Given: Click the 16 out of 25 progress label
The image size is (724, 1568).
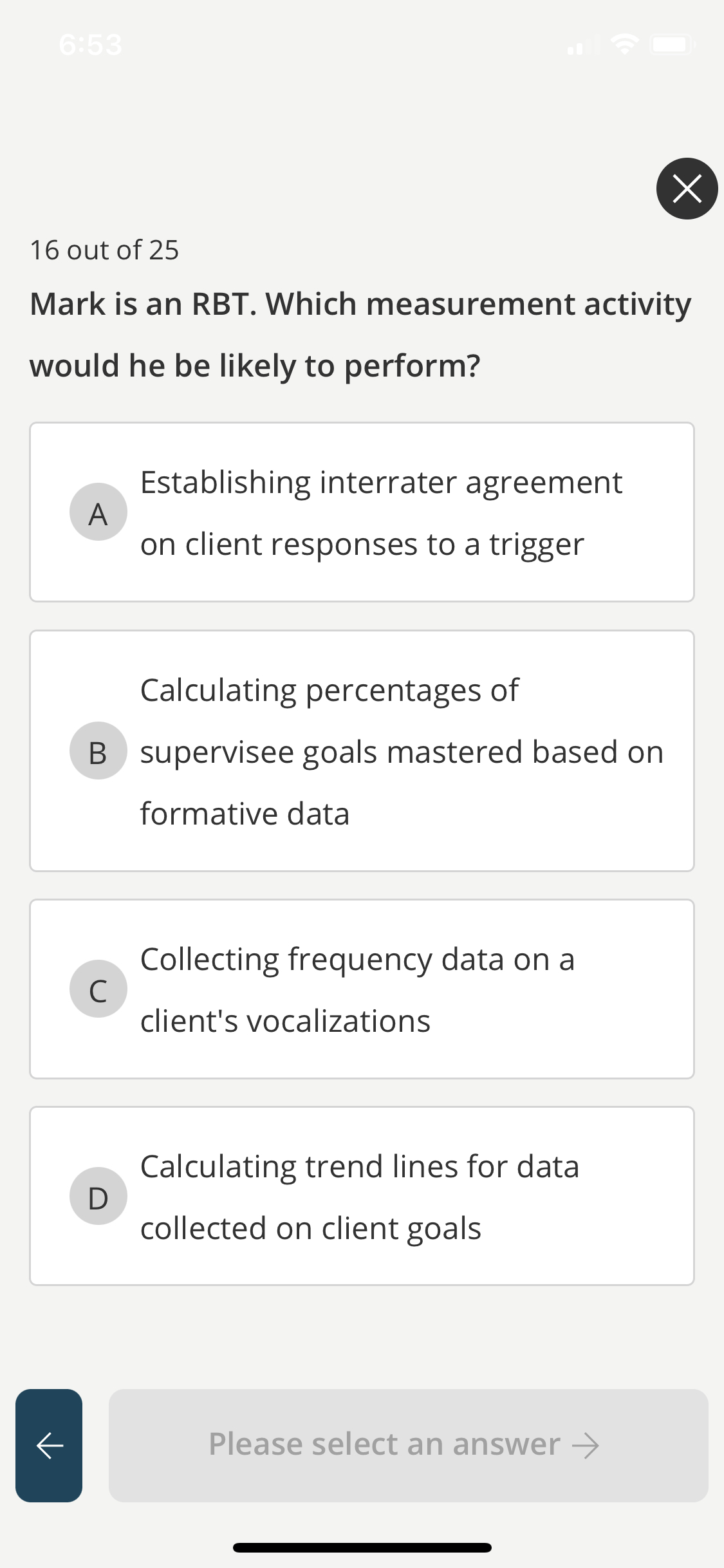Looking at the screenshot, I should click(x=104, y=250).
